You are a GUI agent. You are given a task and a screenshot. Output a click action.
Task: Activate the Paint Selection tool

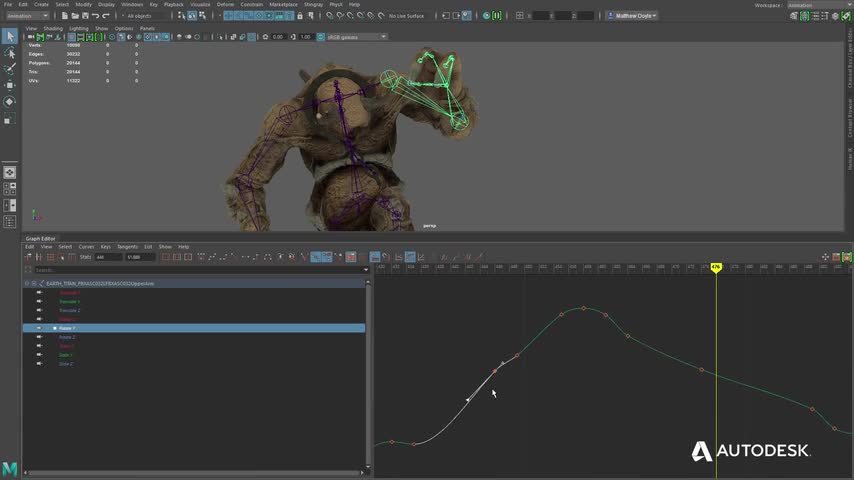click(10, 69)
